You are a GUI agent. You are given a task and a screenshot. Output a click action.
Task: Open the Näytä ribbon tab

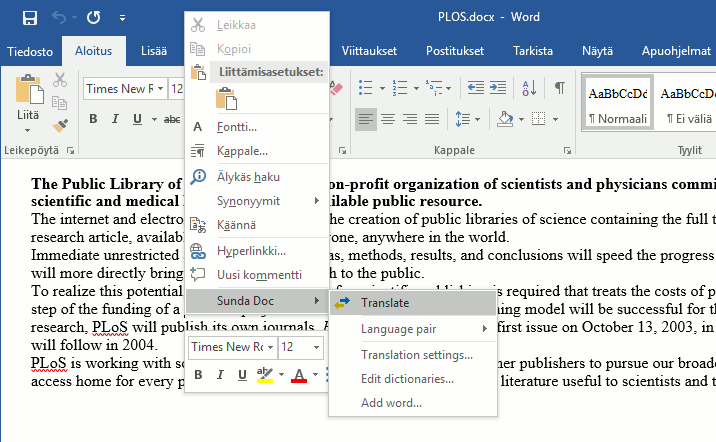click(597, 51)
